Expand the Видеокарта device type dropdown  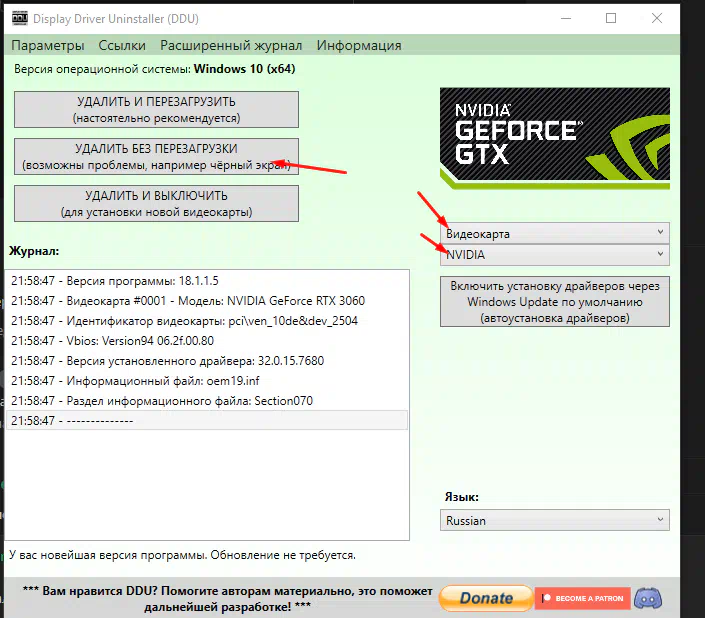click(555, 233)
